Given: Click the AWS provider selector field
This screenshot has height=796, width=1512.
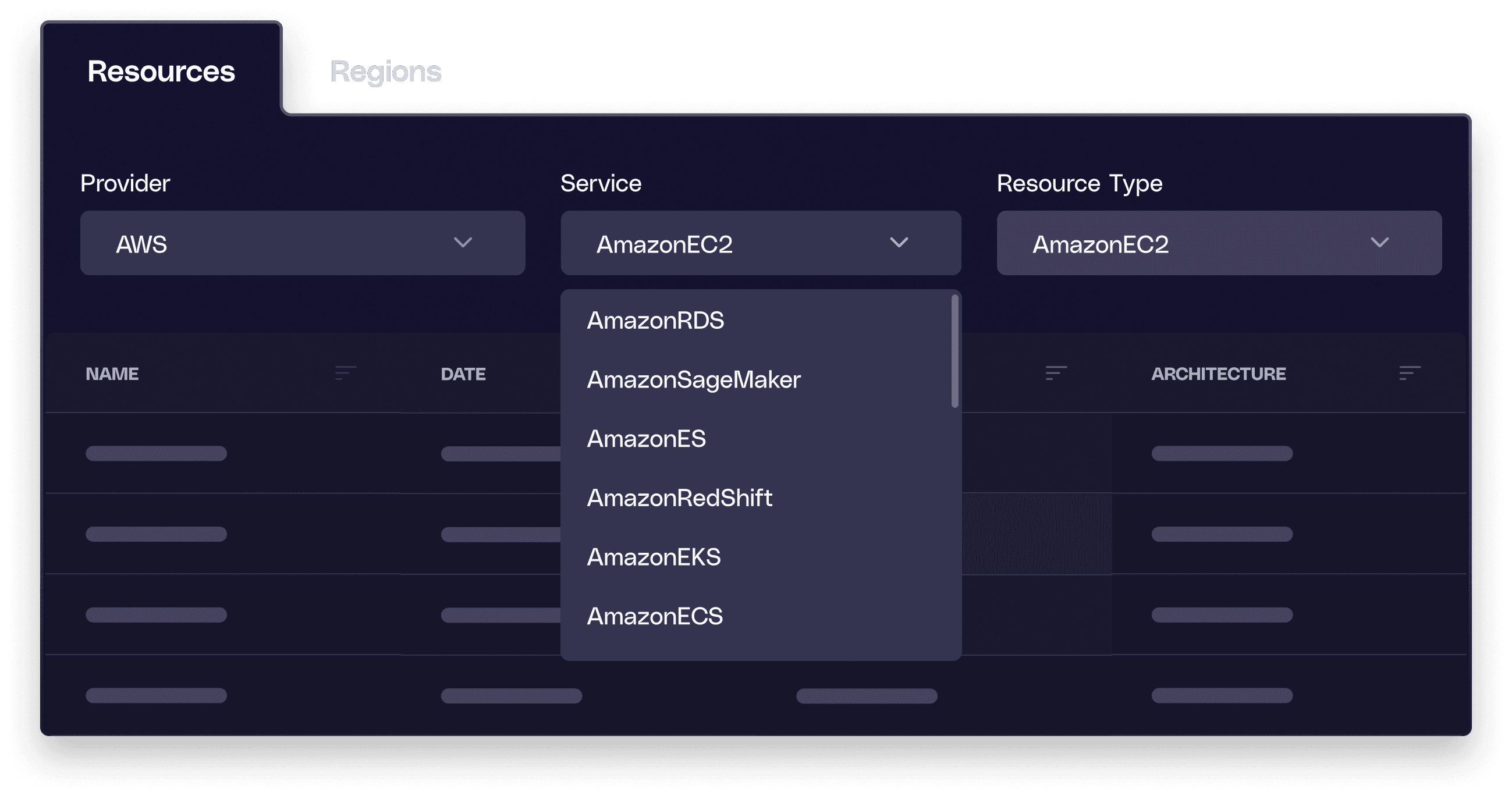Looking at the screenshot, I should (302, 243).
